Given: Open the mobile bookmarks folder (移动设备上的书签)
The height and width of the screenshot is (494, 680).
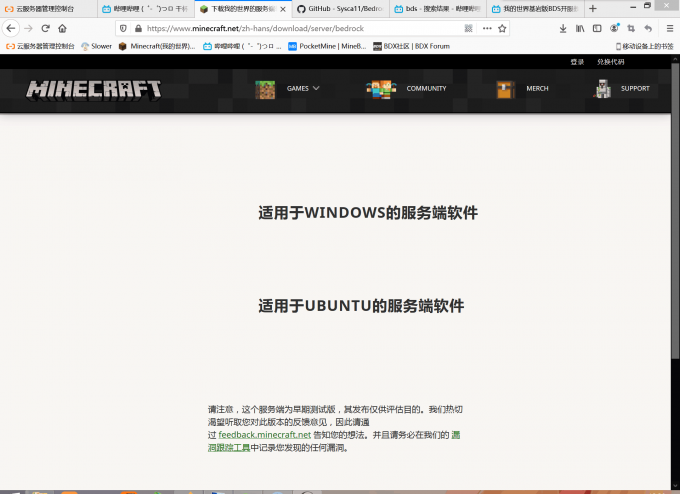Looking at the screenshot, I should 644,46.
